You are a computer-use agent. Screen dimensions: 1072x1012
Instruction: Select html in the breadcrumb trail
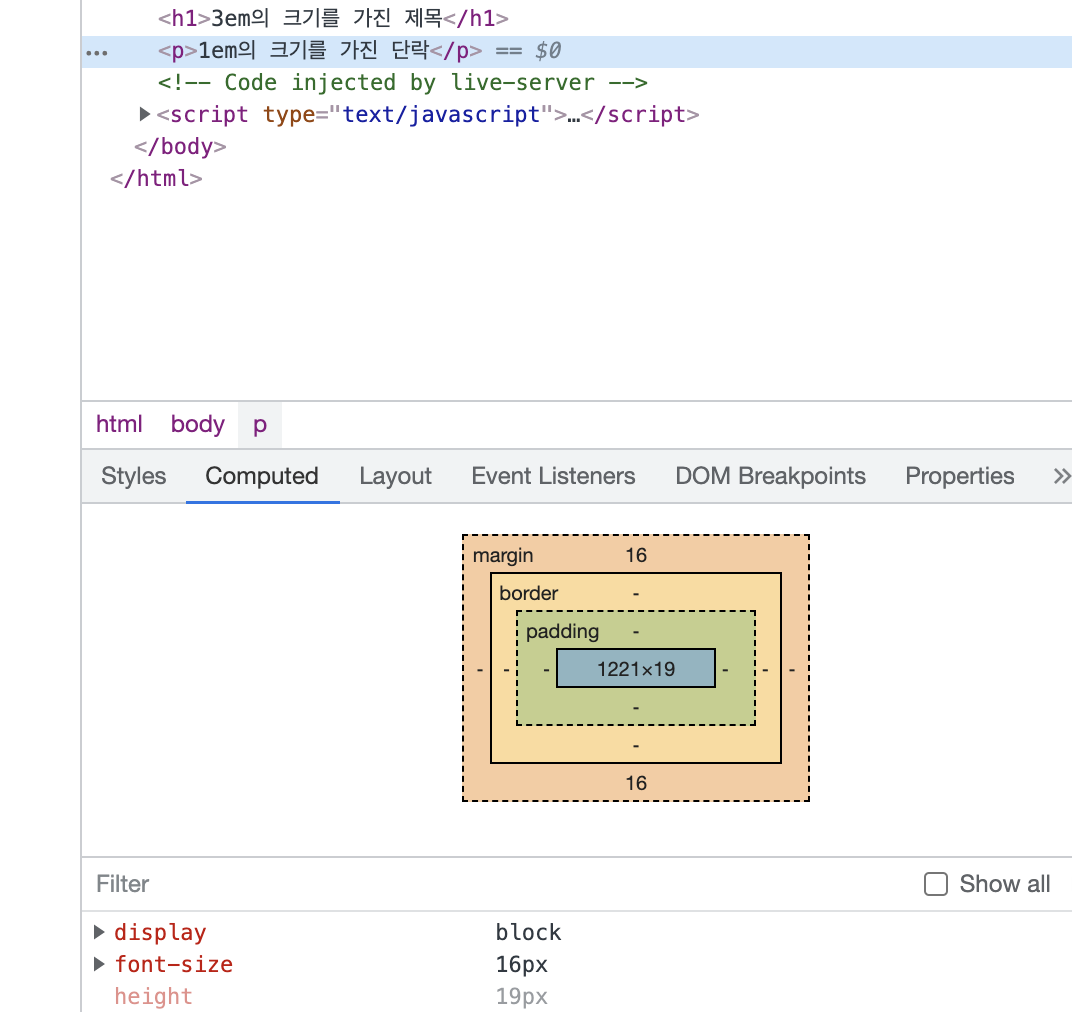click(119, 425)
